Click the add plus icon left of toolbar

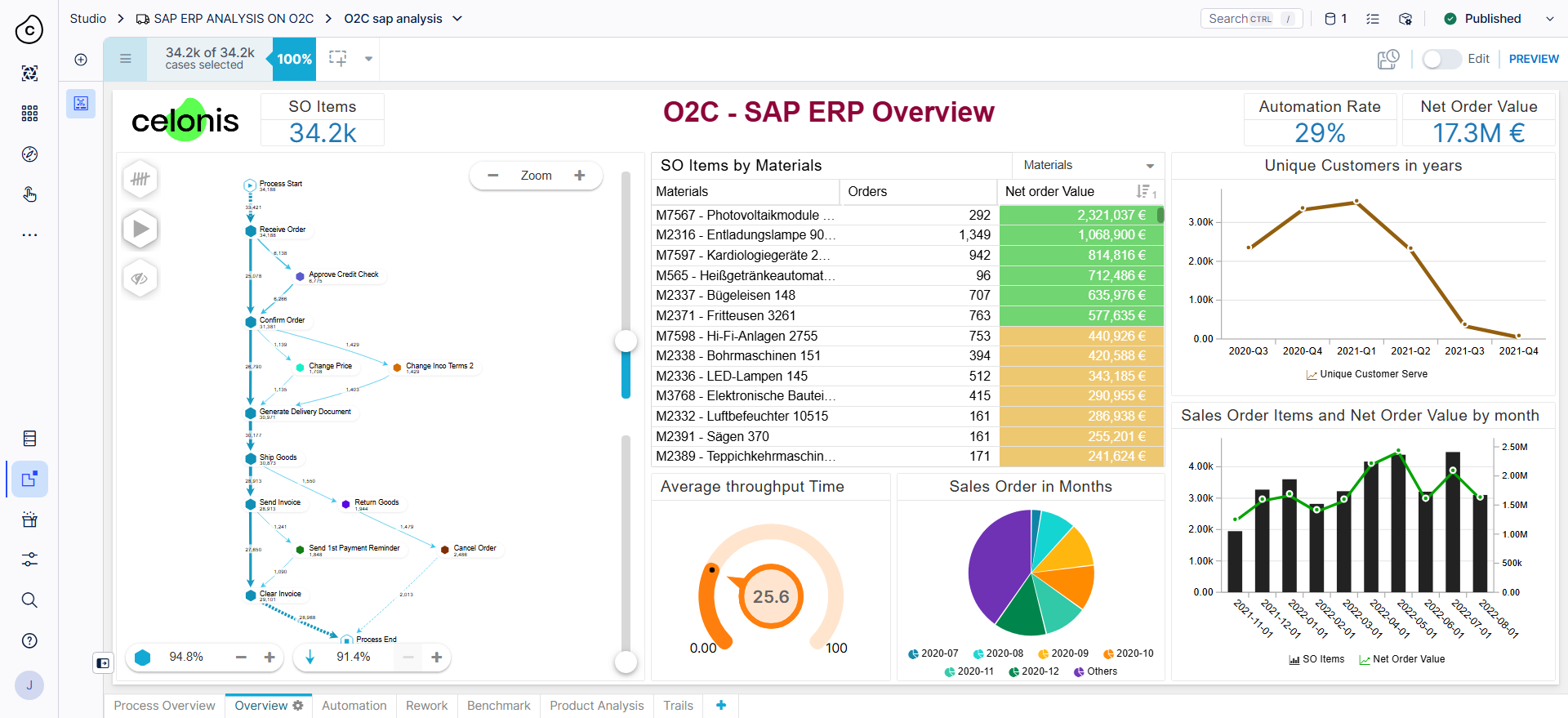pyautogui.click(x=81, y=59)
